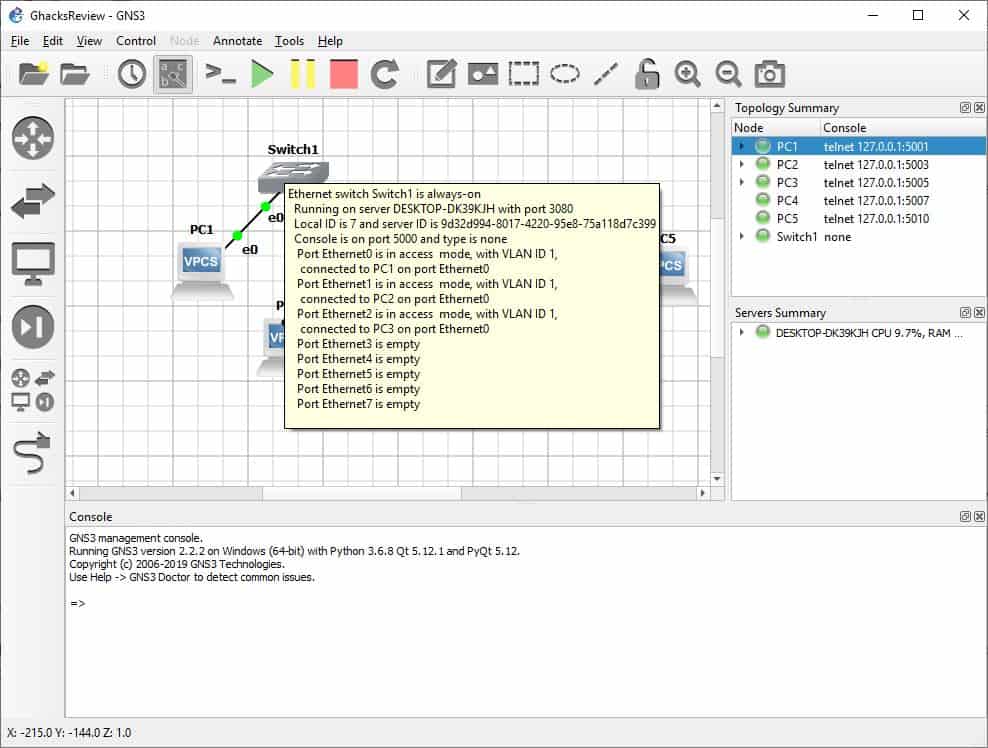This screenshot has height=748, width=988.
Task: Draw a rectangle annotation tool
Action: [x=524, y=74]
